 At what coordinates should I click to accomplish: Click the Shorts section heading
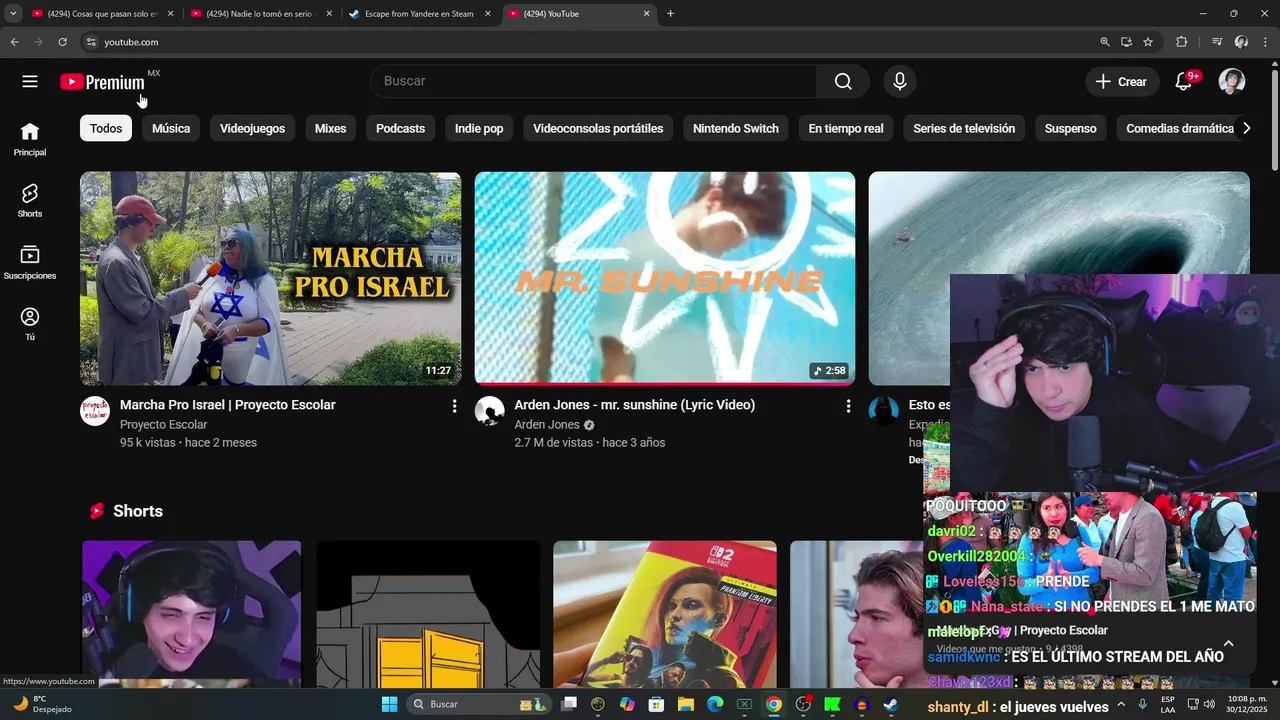pos(138,511)
